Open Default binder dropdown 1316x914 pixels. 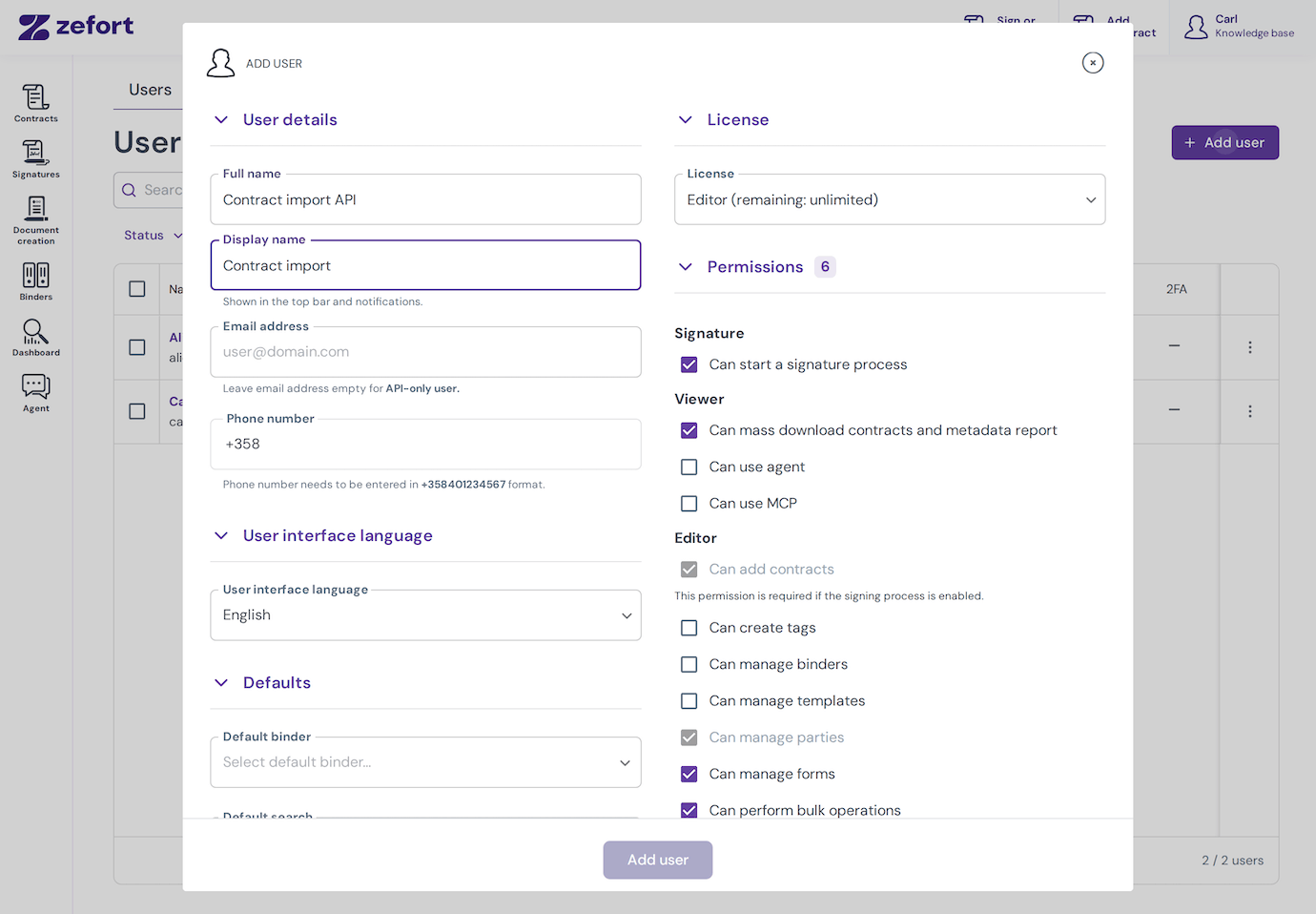point(425,762)
